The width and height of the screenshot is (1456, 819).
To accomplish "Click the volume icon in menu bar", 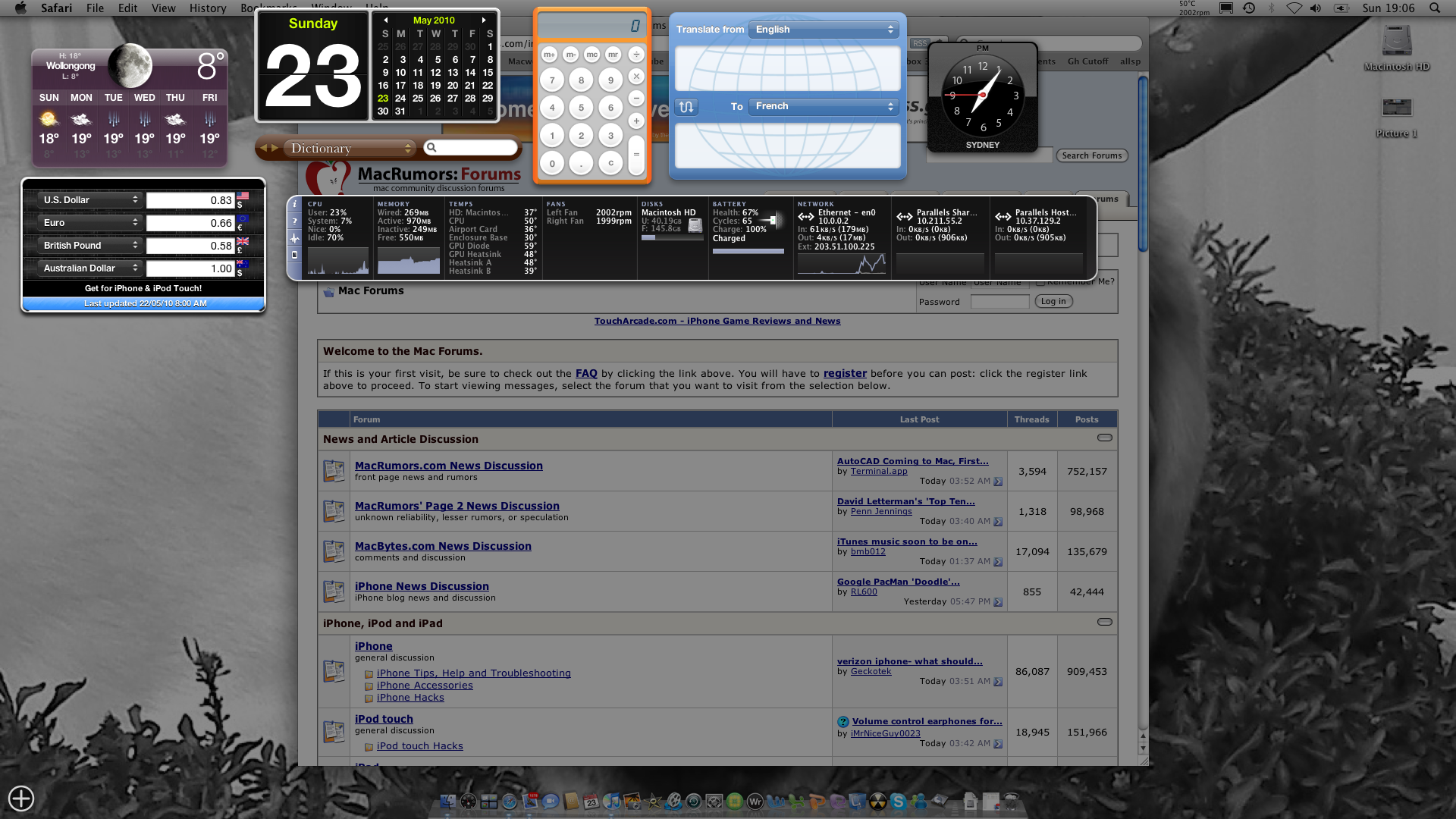I will tap(1316, 8).
